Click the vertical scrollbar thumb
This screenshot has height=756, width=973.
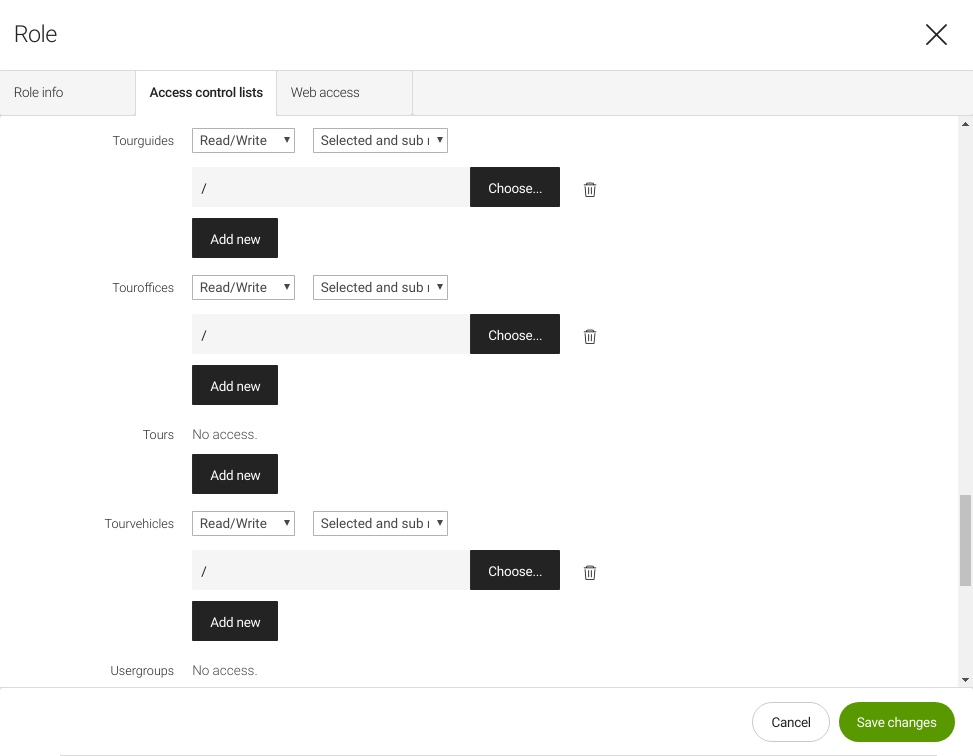tap(965, 540)
